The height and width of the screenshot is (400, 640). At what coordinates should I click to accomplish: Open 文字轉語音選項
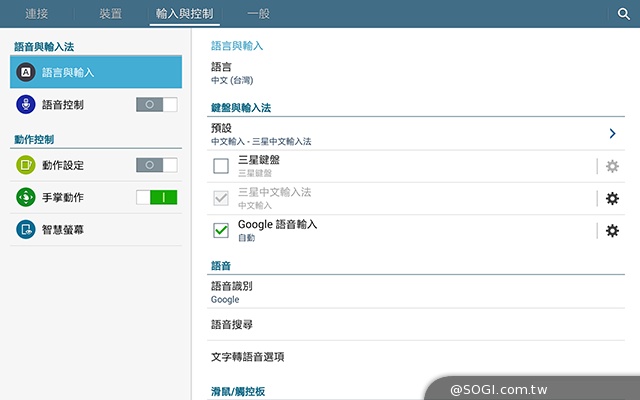pos(416,357)
